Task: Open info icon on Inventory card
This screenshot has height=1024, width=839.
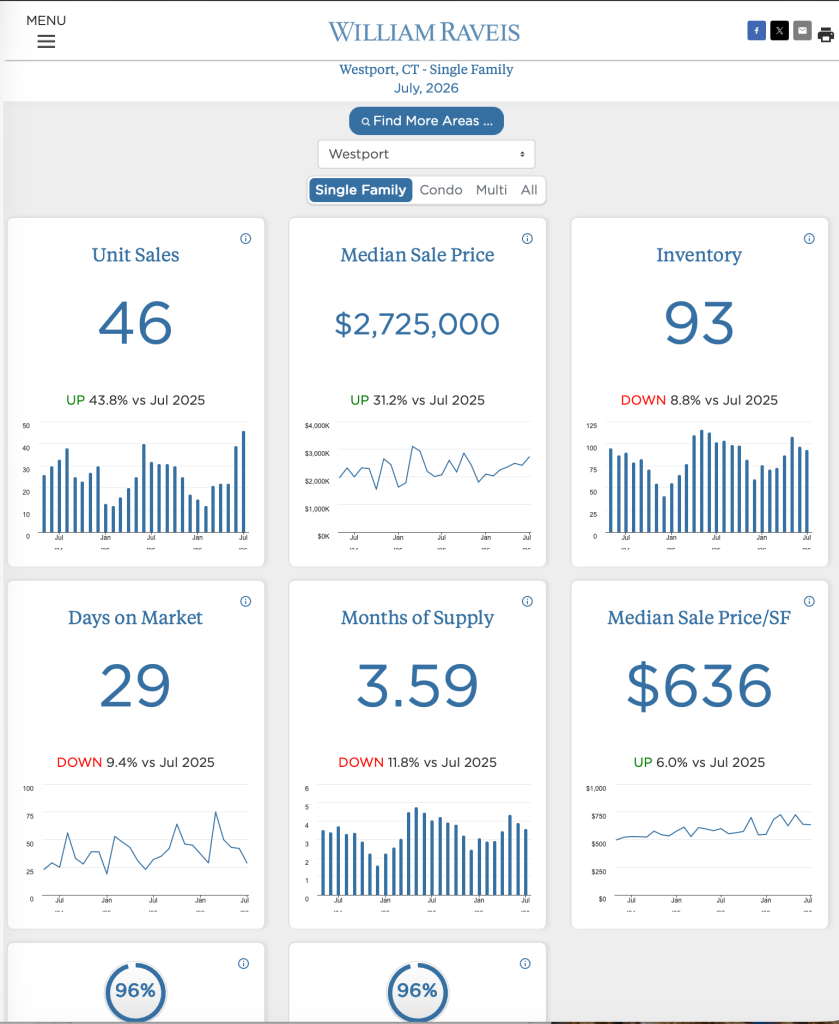Action: tap(809, 238)
